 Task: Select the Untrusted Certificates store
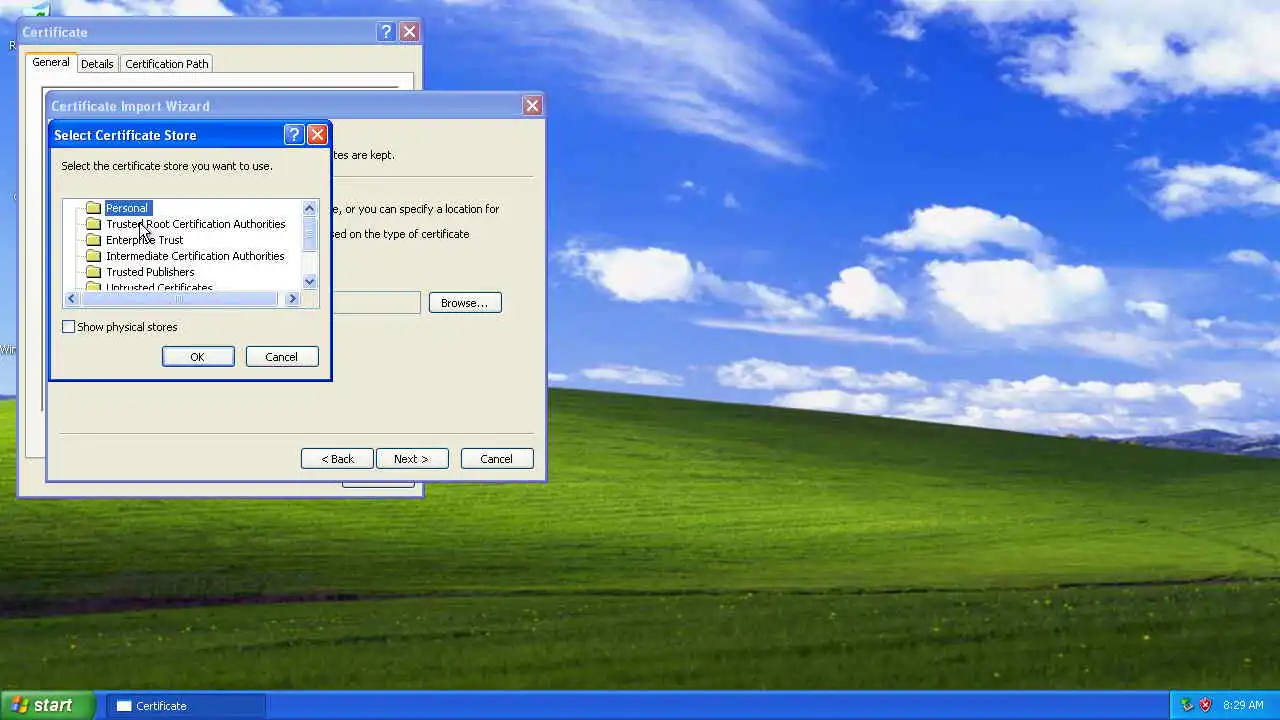coord(159,288)
